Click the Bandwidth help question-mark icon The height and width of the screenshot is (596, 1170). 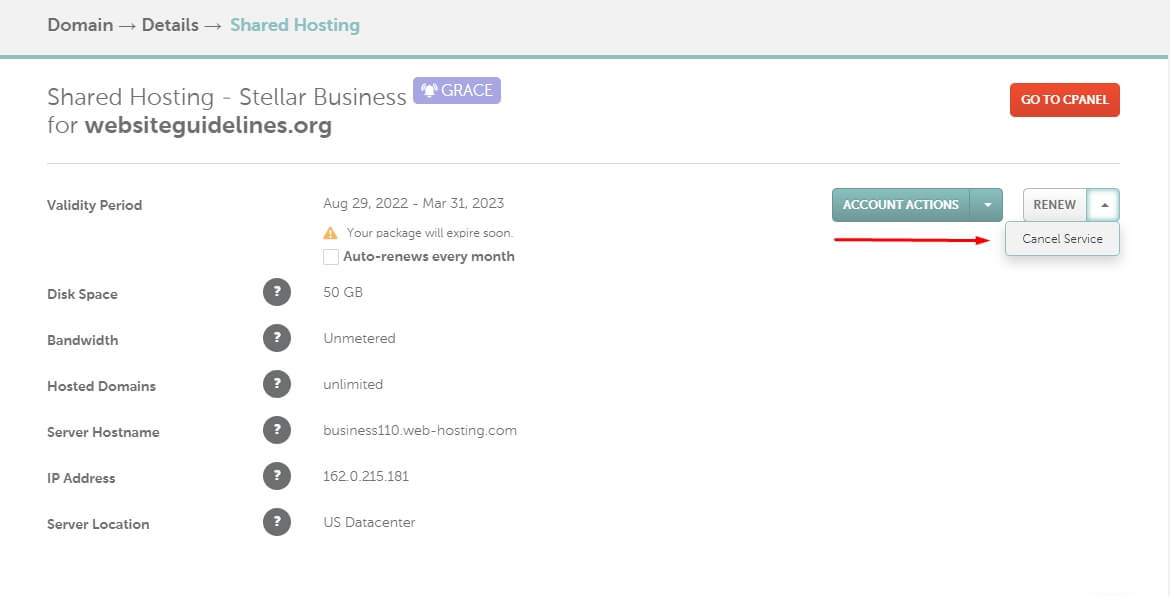[x=277, y=339]
